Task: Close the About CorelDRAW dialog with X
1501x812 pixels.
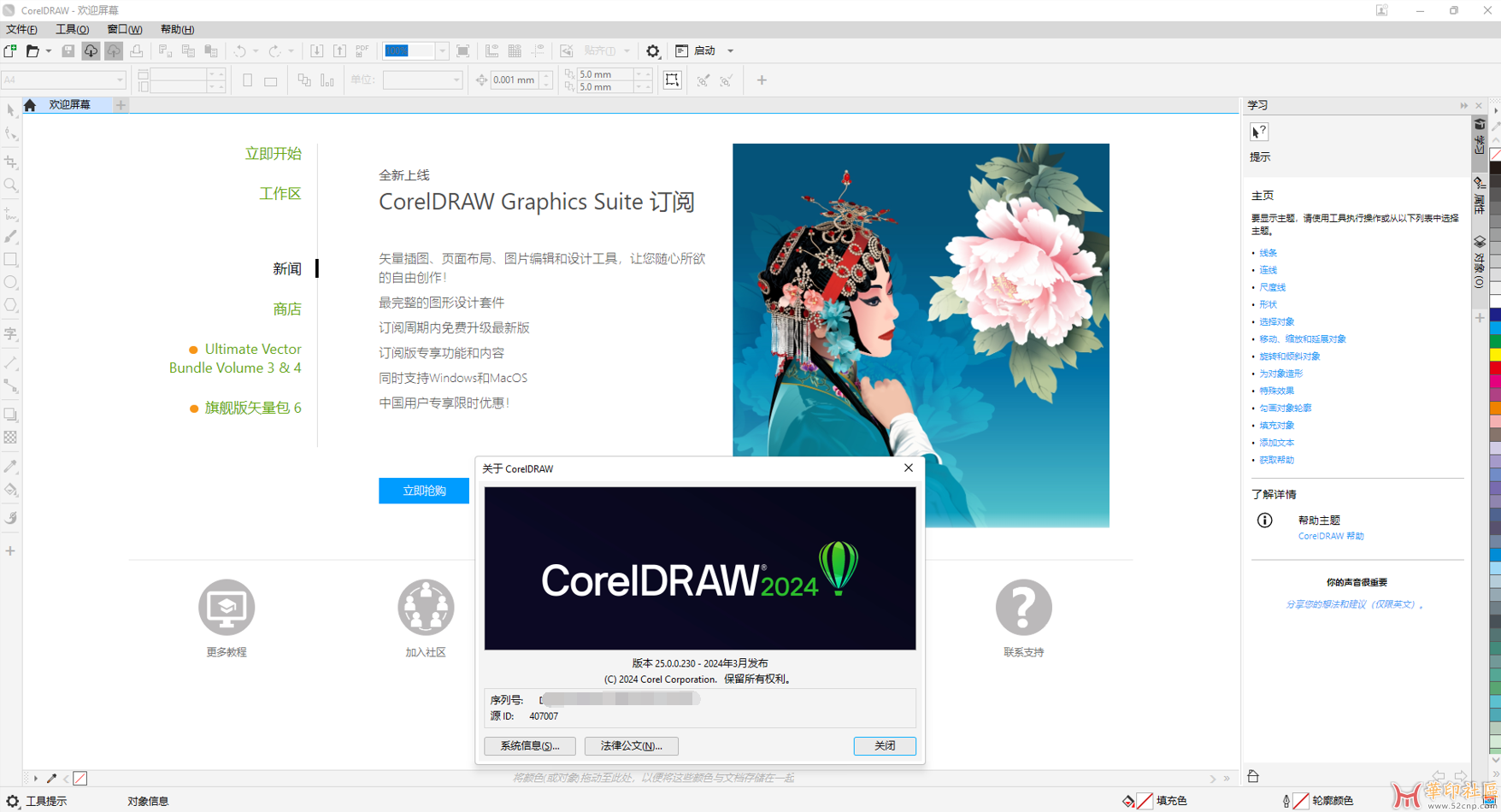Action: (909, 468)
